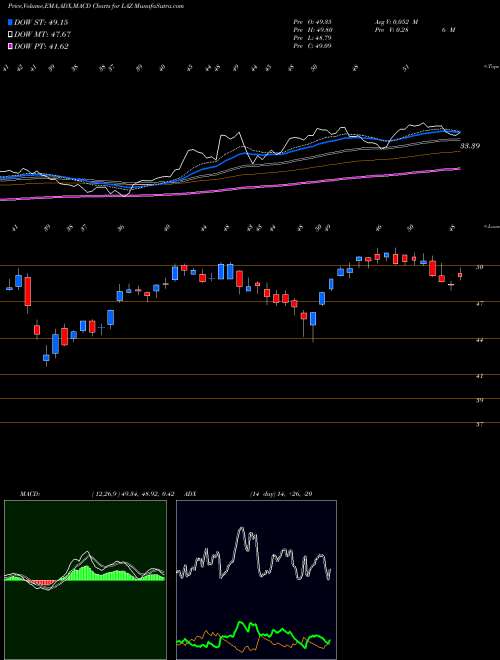This screenshot has height=660, width=500.
Task: Click the 'Pre H: 49.80' value
Action: 312,30
